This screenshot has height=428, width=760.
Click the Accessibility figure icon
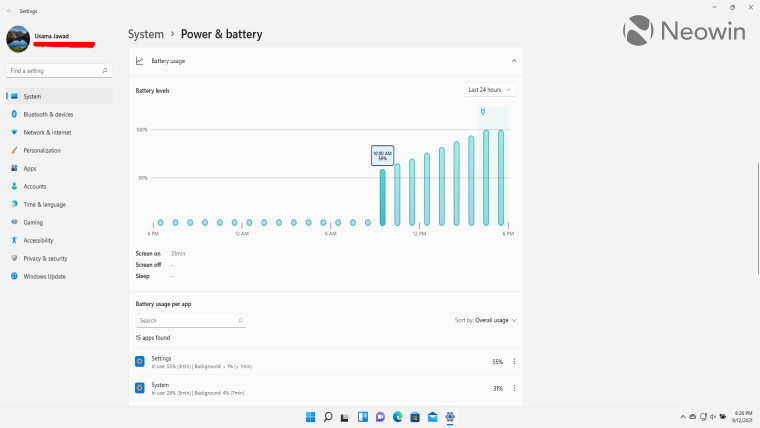(x=14, y=240)
